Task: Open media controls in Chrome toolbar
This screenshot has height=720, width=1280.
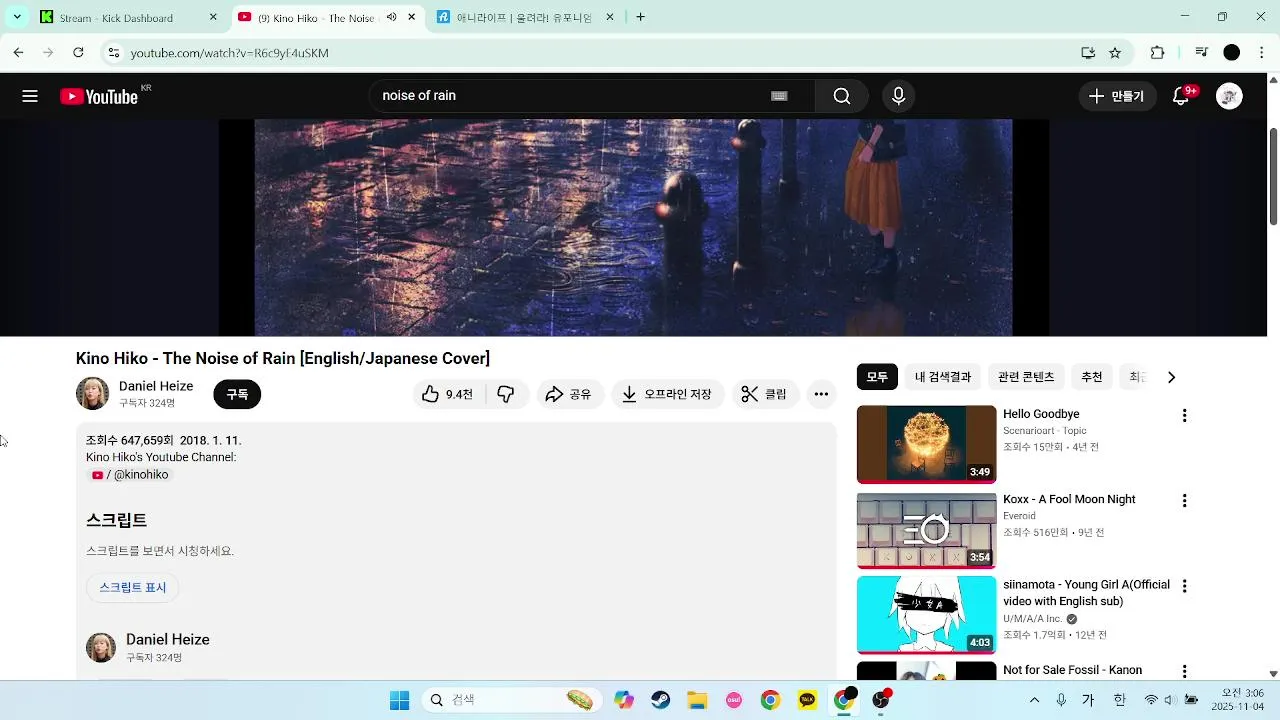Action: (1202, 52)
